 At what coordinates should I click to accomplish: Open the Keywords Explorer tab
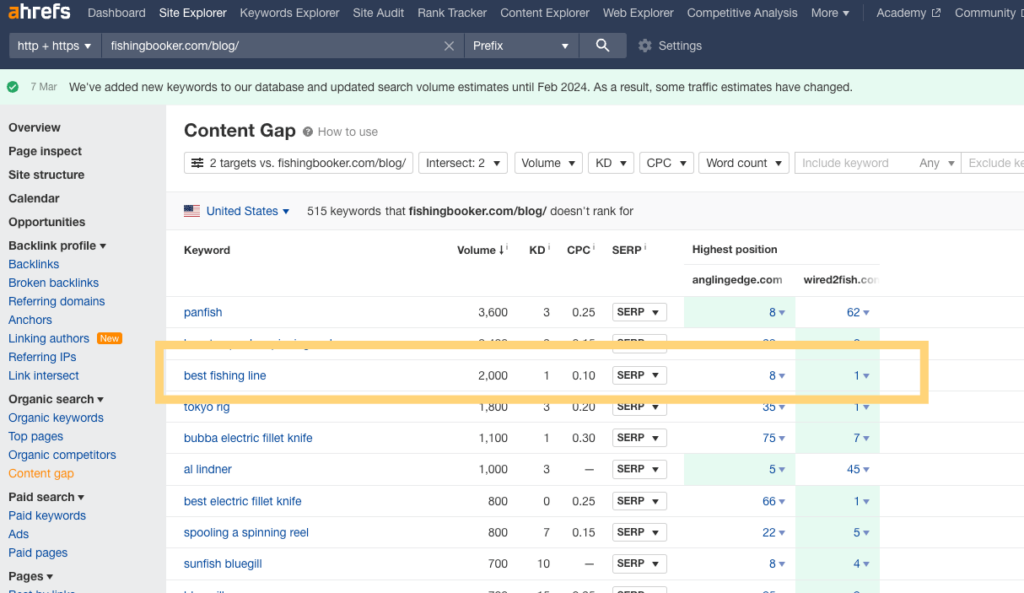289,13
